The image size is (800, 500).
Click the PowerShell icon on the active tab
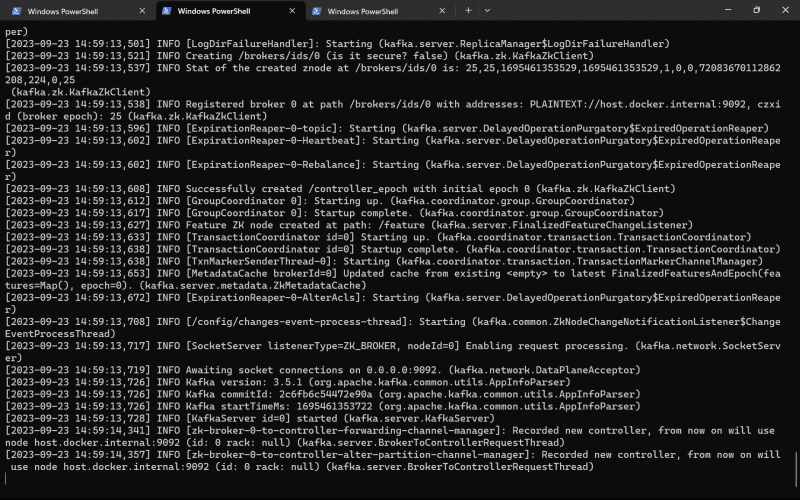[x=166, y=11]
